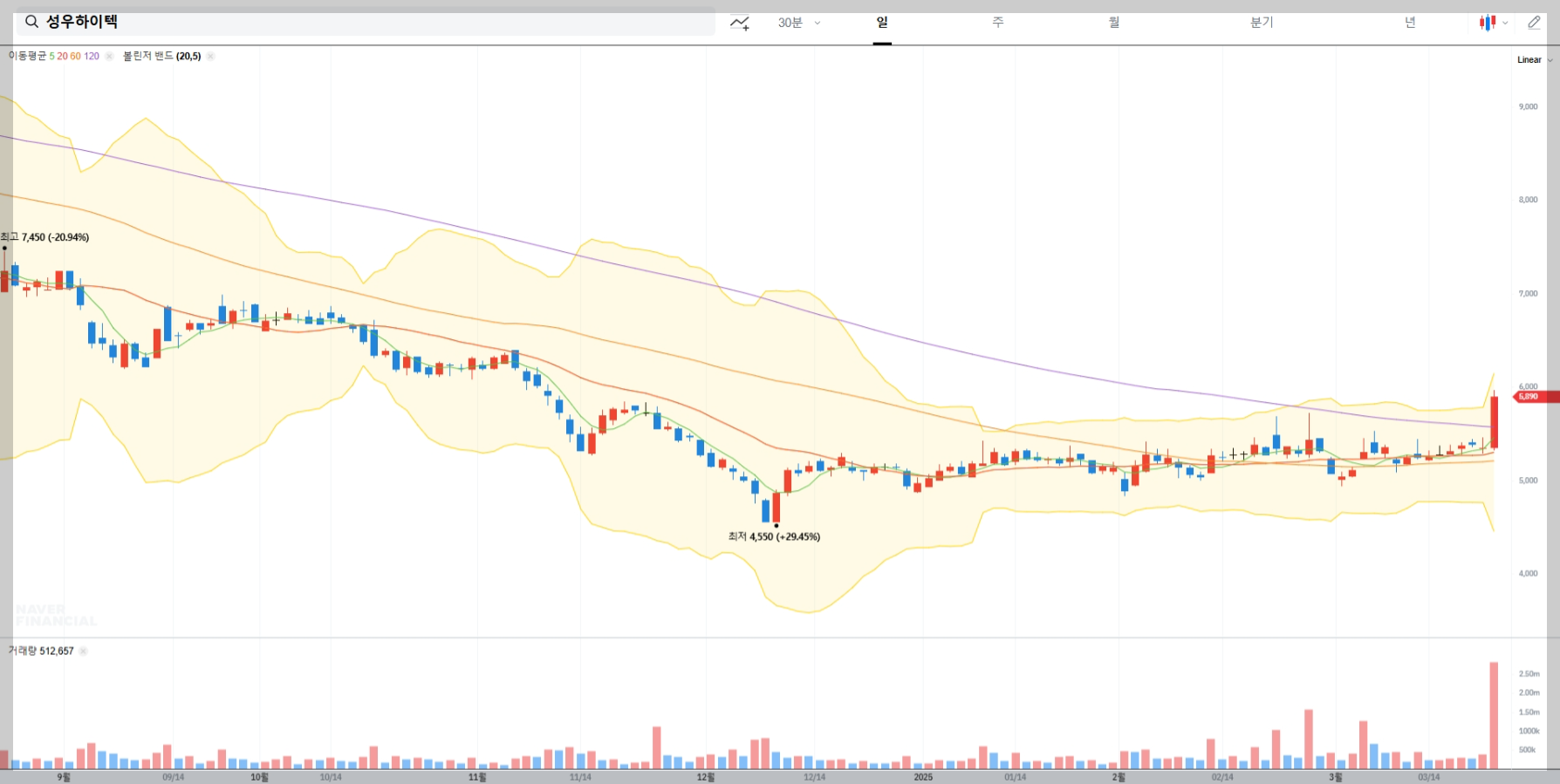Click the 09/14 date axis label
The image size is (1560, 784).
(173, 777)
